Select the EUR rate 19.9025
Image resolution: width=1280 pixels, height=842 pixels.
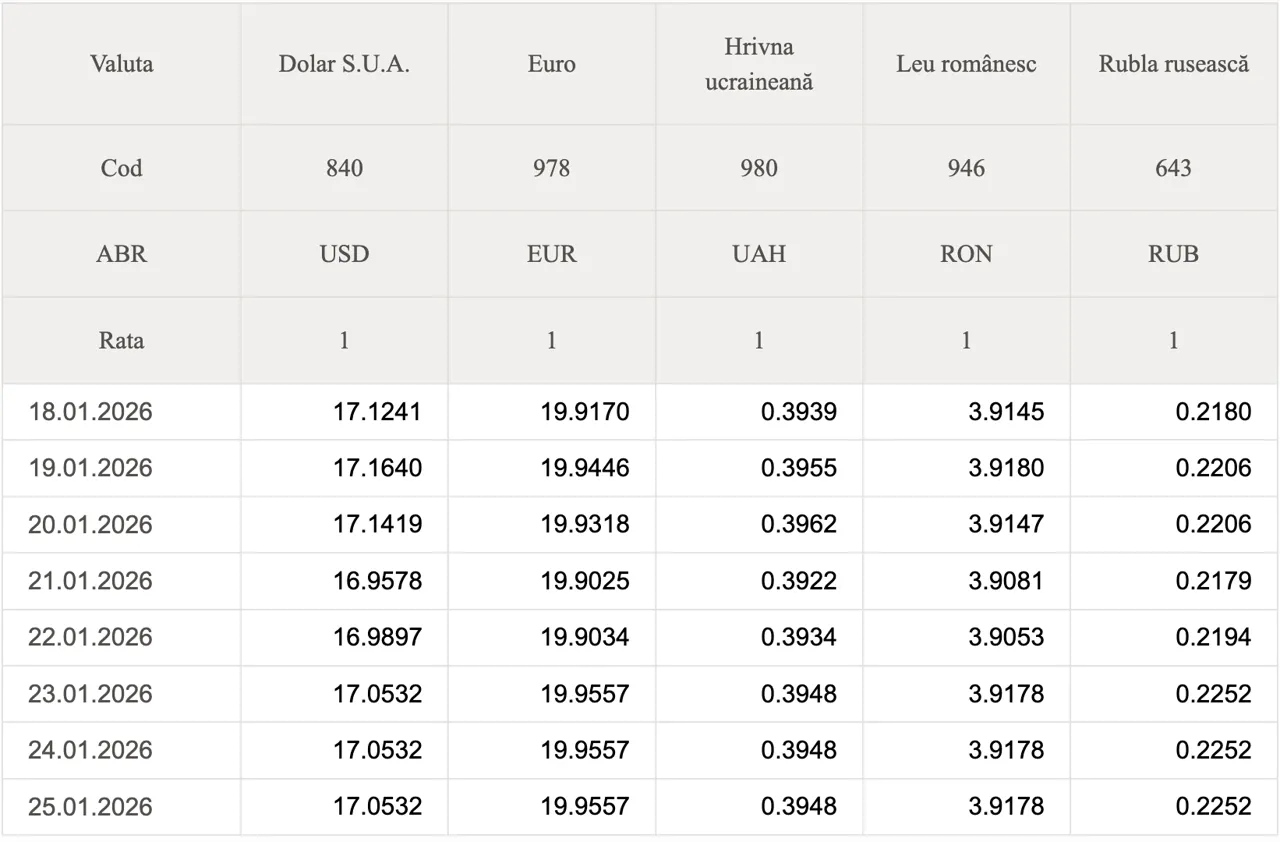click(x=585, y=581)
